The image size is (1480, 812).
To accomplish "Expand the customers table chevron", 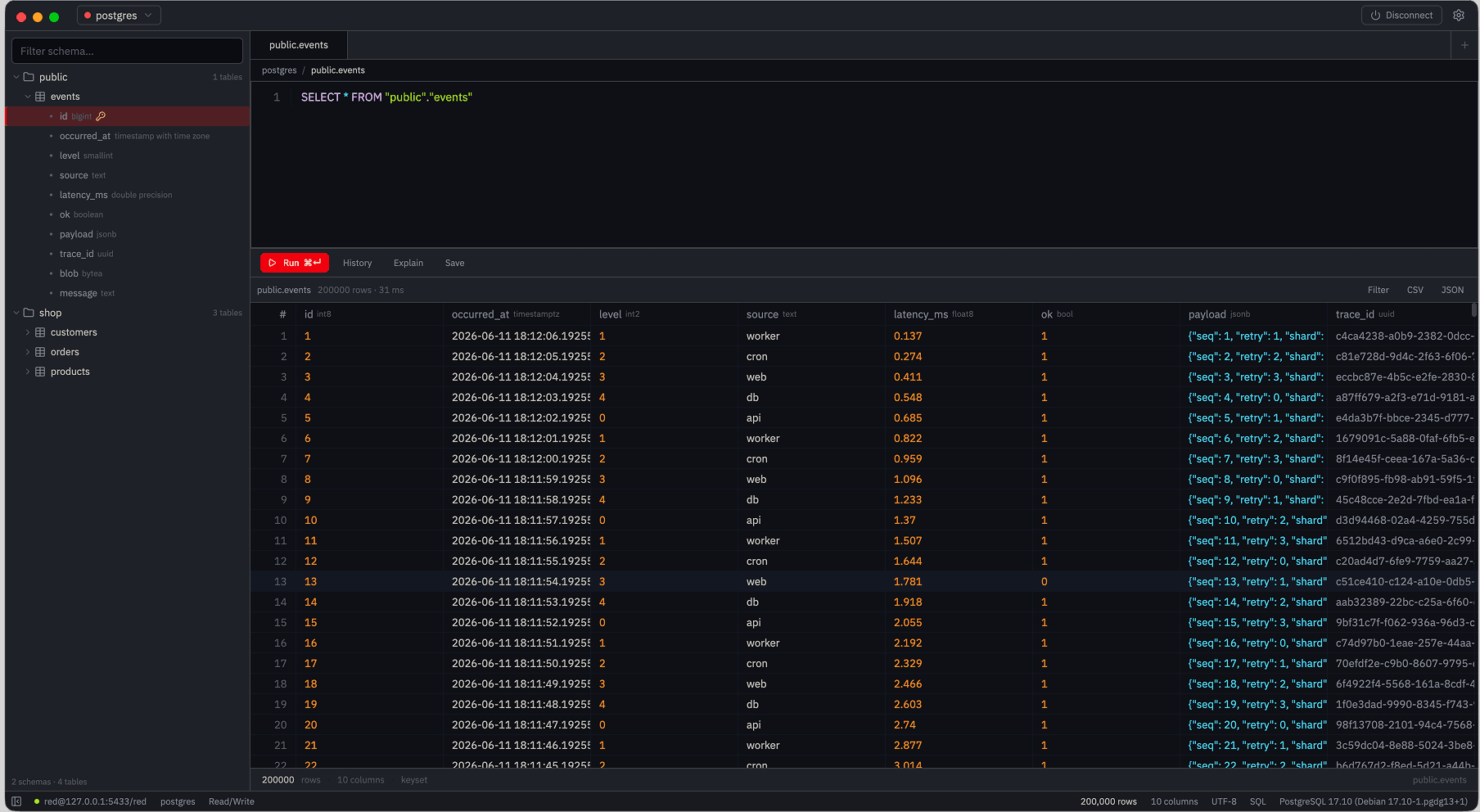I will (x=28, y=332).
